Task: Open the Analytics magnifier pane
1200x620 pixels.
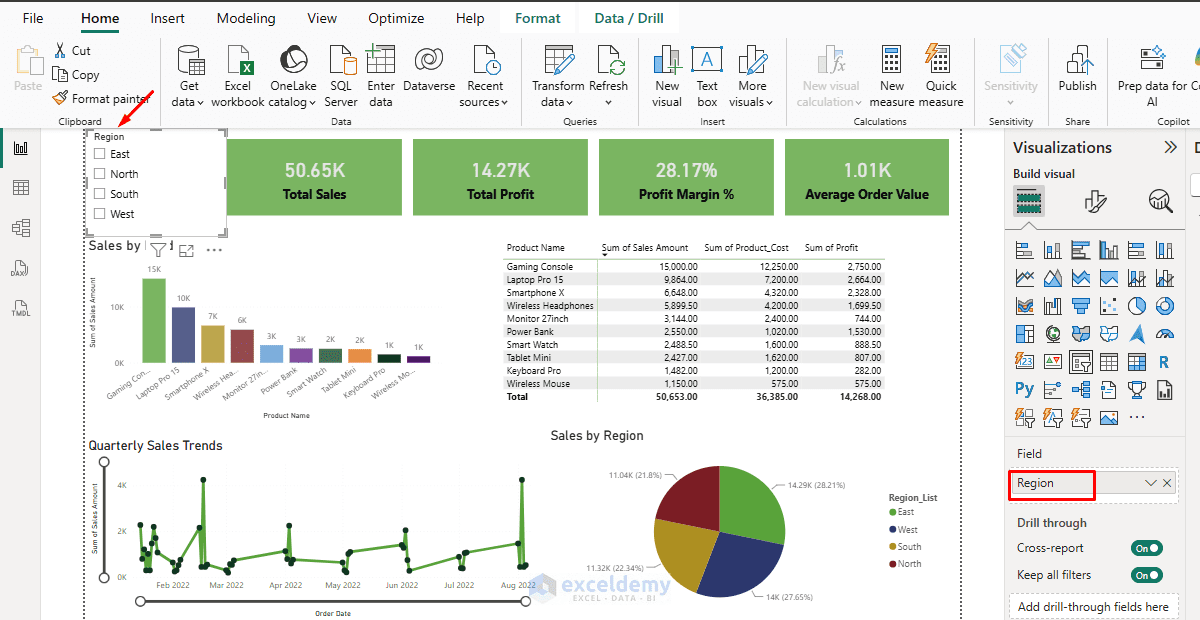Action: (1160, 201)
